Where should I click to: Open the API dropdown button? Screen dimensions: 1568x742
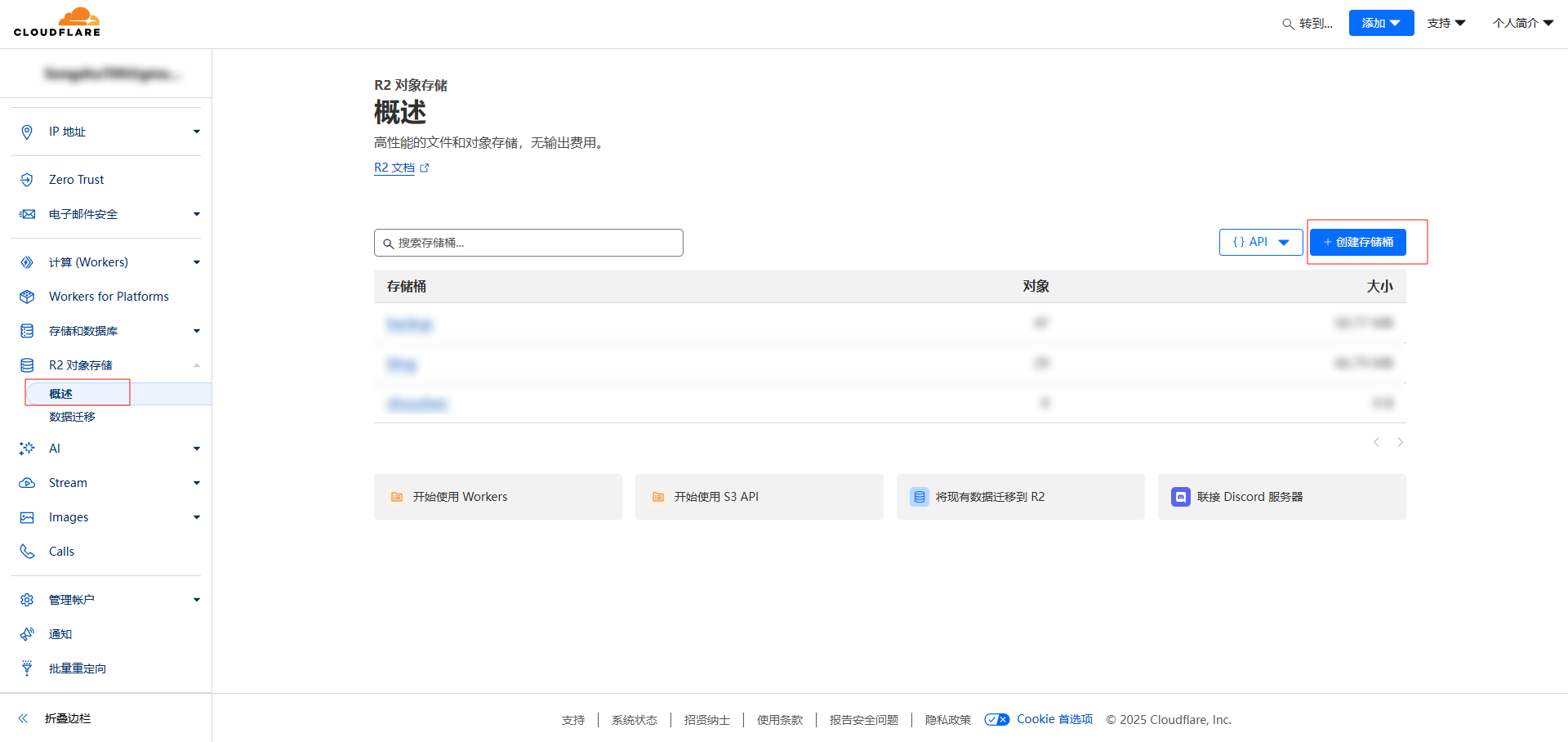pos(1260,243)
